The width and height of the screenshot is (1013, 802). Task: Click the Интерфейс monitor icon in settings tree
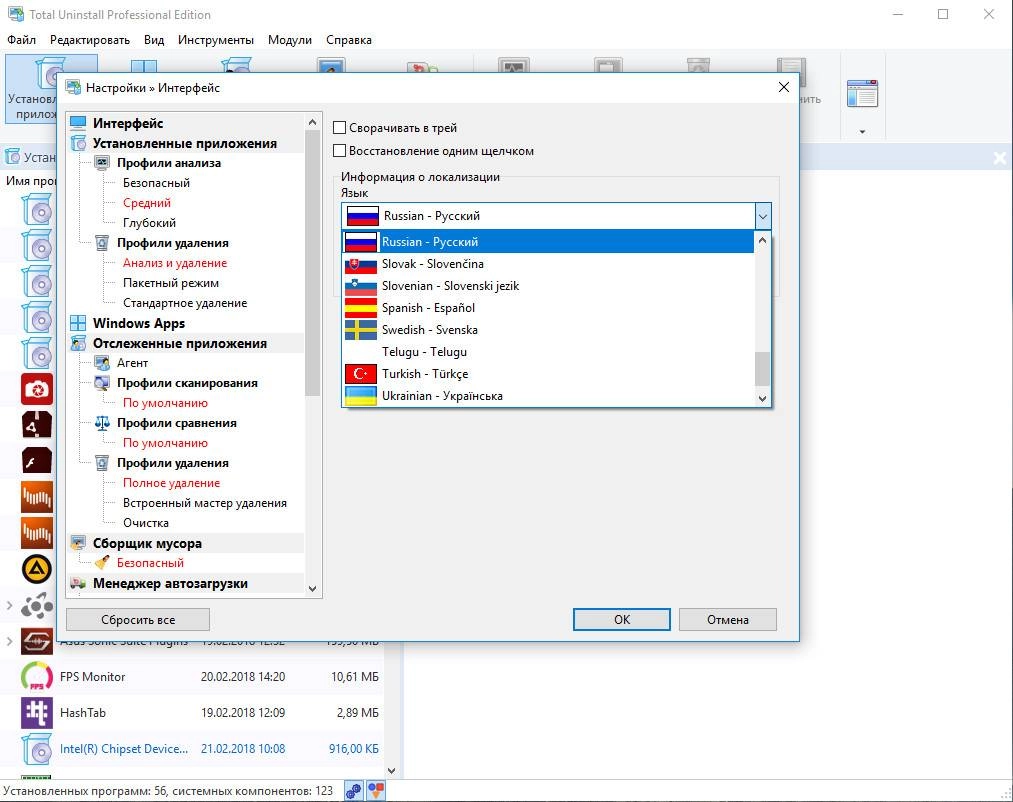(78, 123)
